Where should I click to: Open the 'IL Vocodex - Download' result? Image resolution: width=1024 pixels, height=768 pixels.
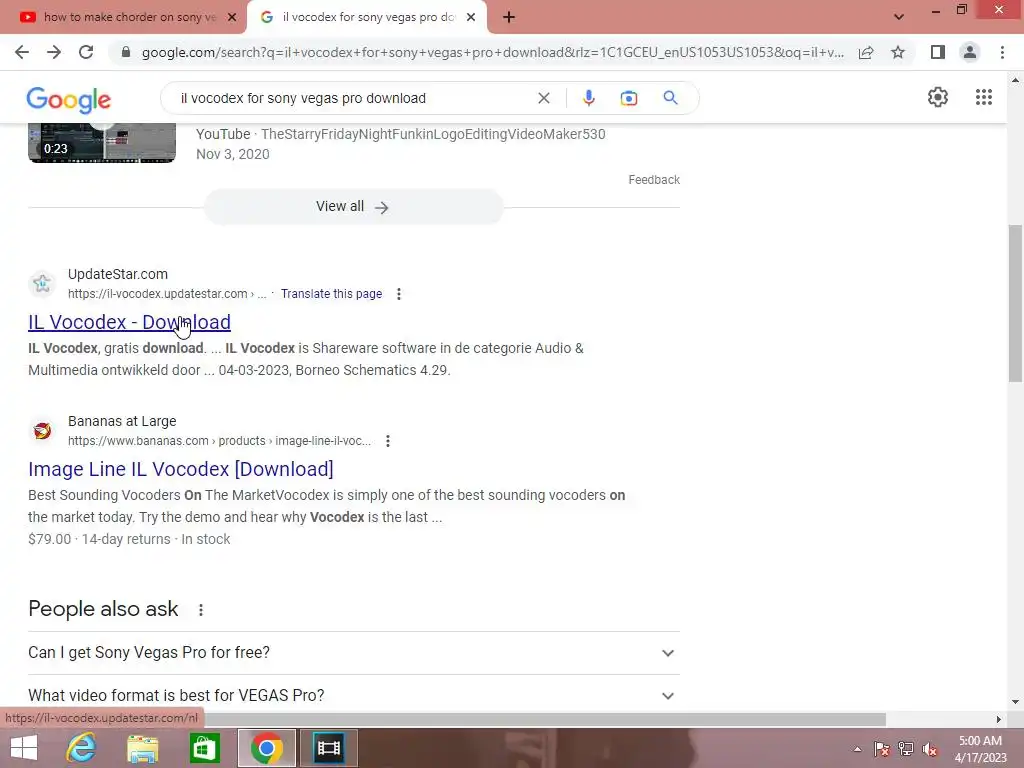[x=129, y=322]
